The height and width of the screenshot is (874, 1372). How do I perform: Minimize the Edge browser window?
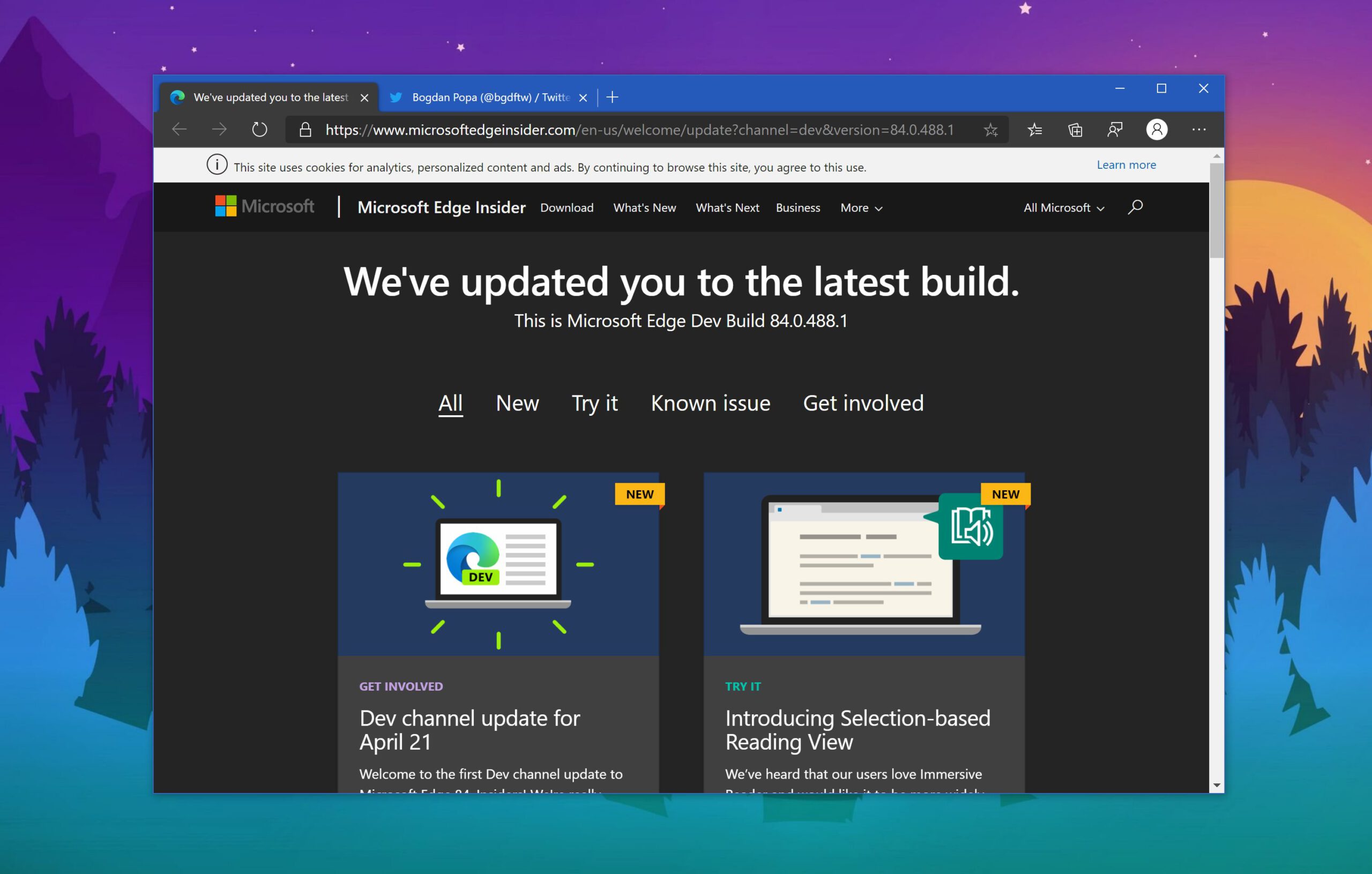1120,88
